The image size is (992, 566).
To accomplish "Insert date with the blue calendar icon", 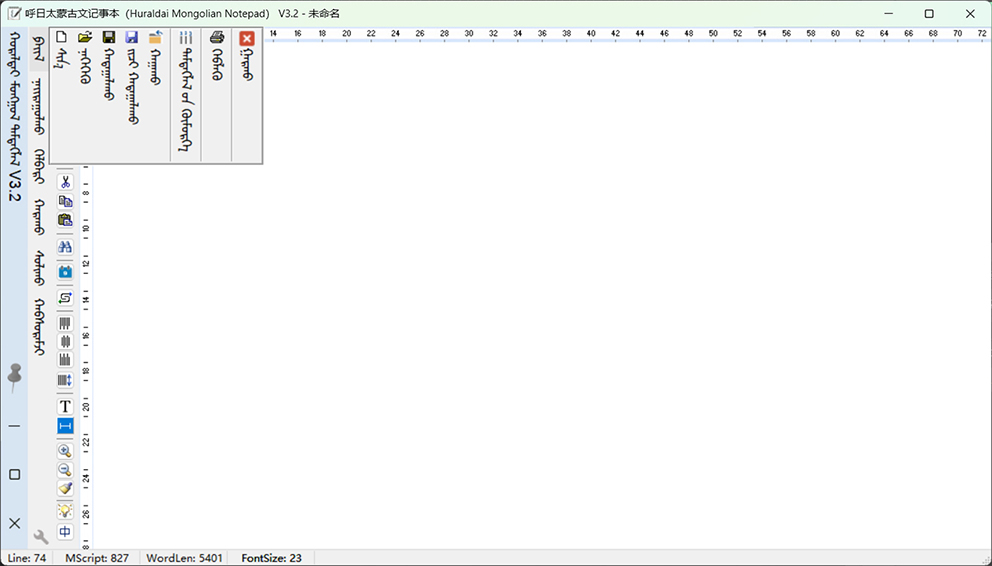I will pyautogui.click(x=65, y=272).
